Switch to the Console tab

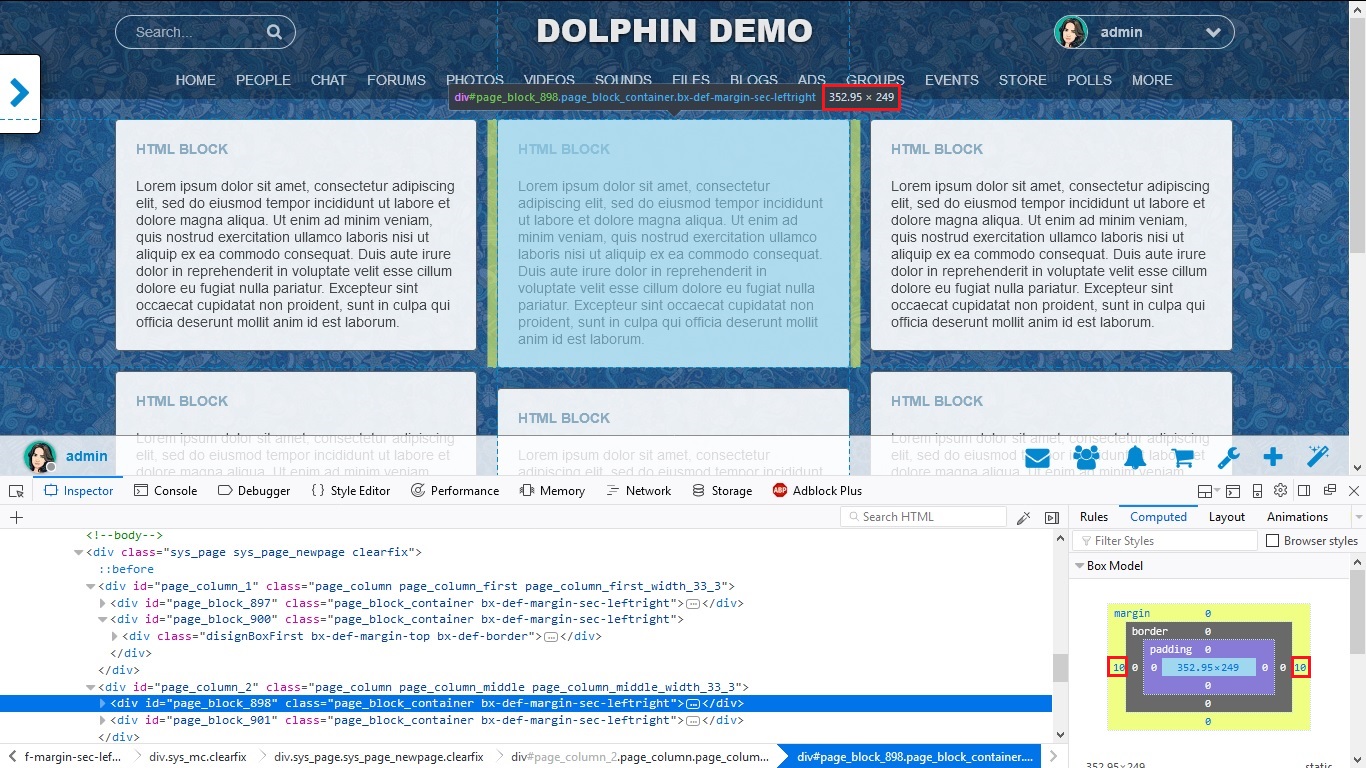165,491
